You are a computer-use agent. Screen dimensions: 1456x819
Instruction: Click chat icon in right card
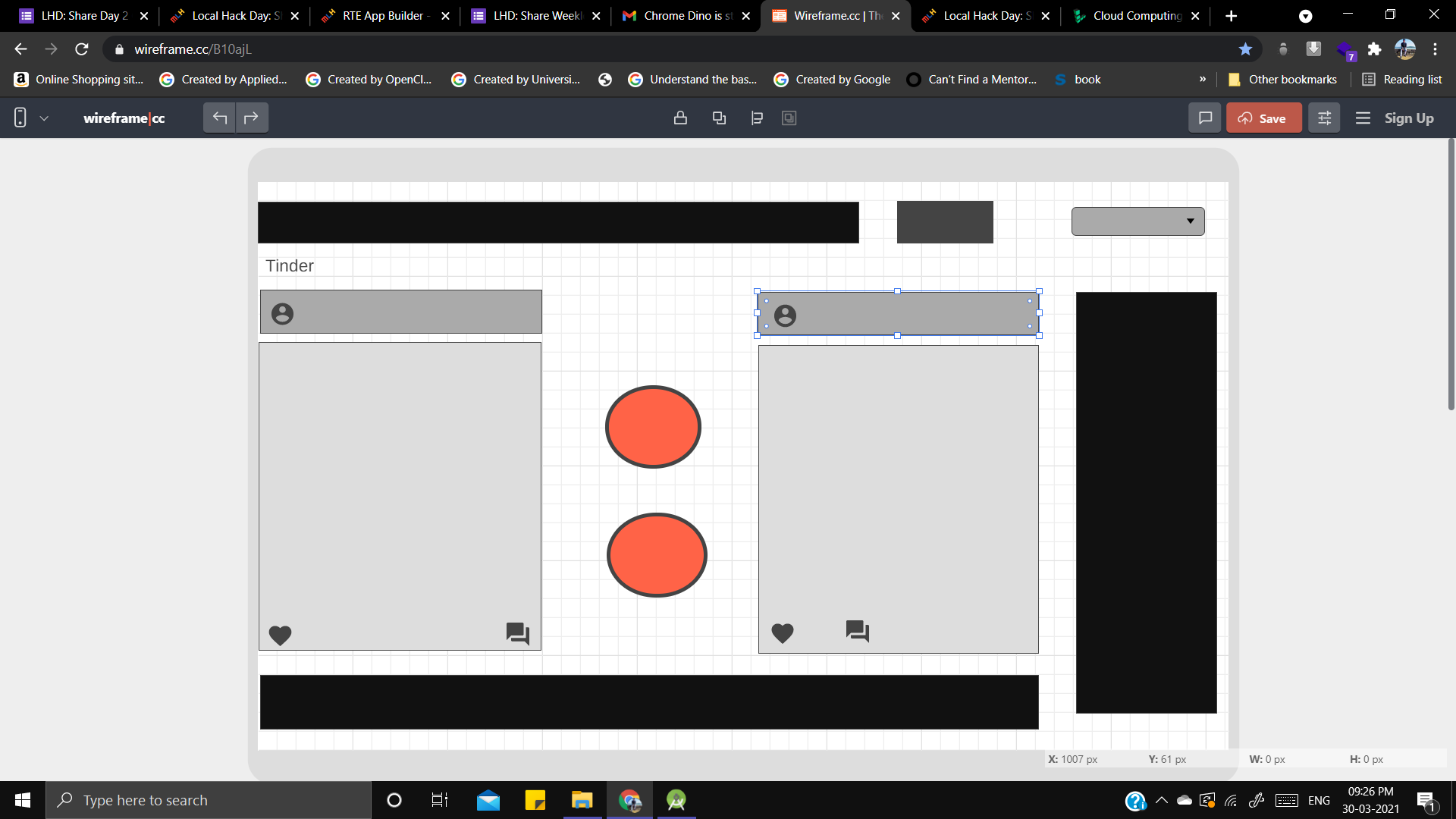[x=857, y=631]
